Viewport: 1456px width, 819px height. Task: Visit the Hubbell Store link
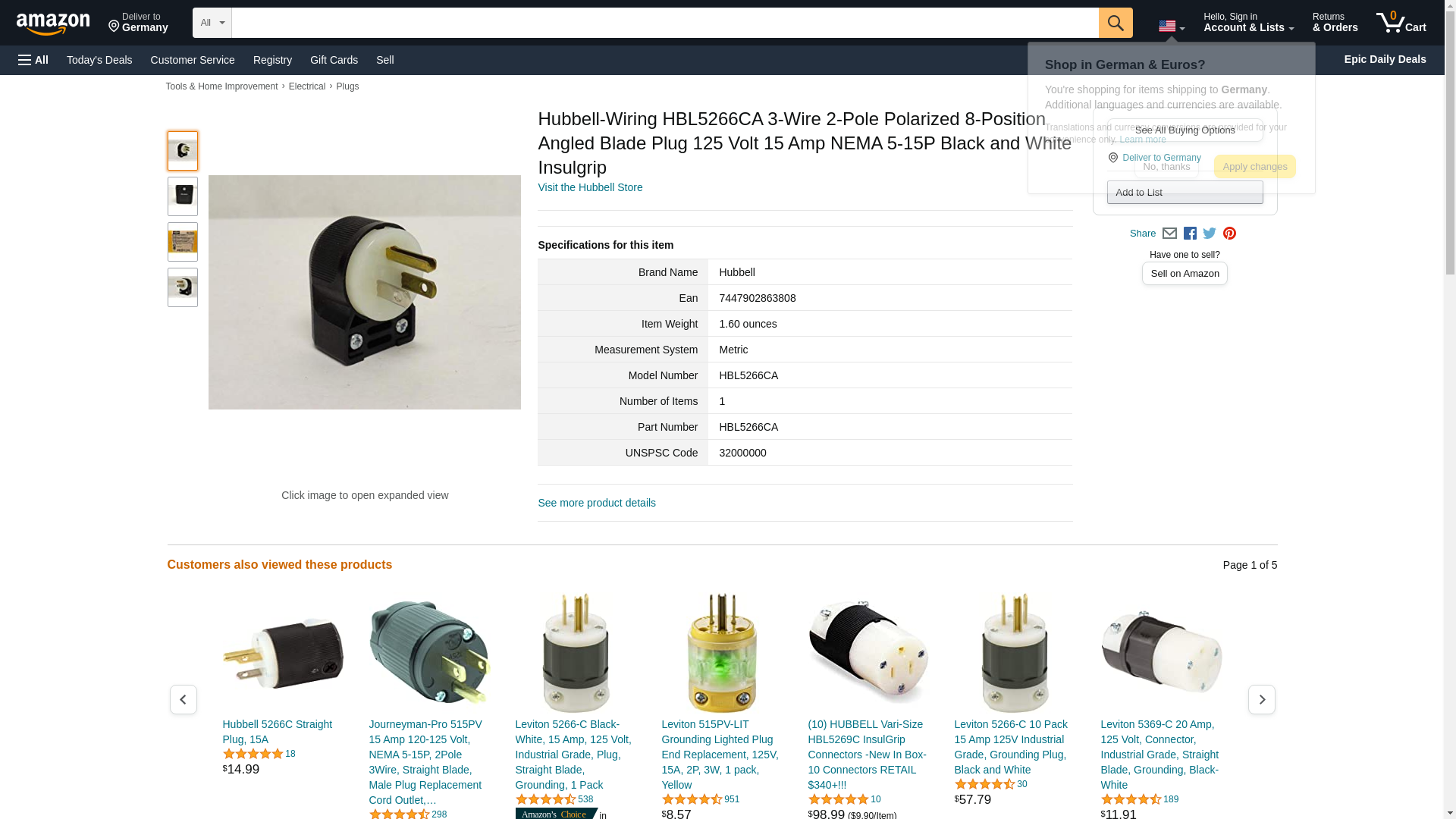(x=590, y=187)
